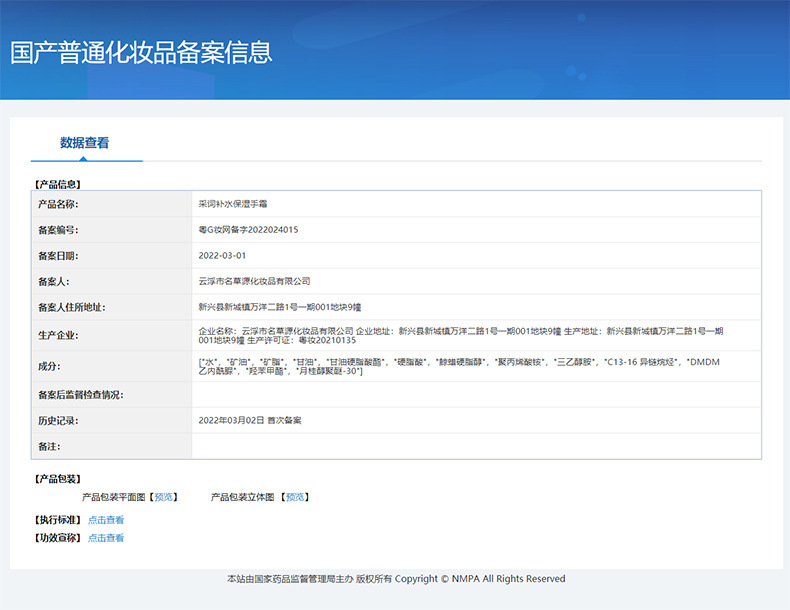The image size is (790, 610).
Task: Open 功效宣称 点击查看 link
Action: tap(106, 538)
